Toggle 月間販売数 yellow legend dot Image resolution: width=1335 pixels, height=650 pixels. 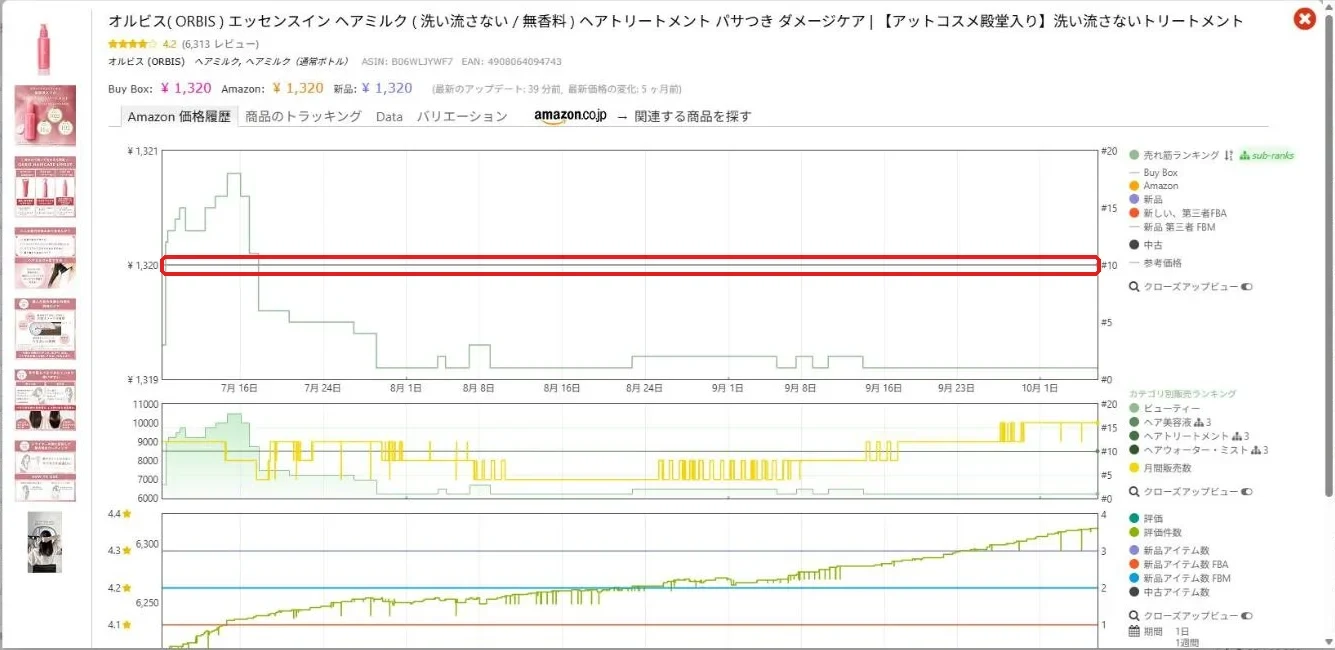(1134, 468)
